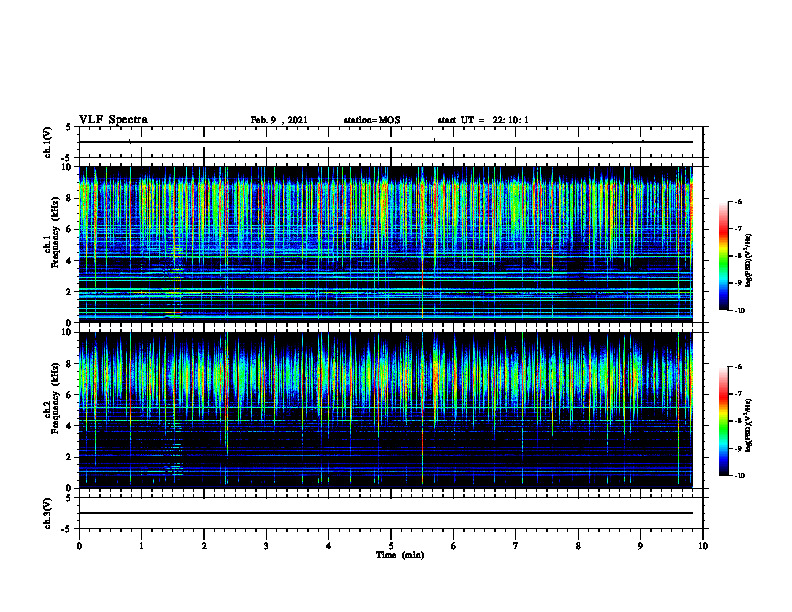Click time-axis tick label "7" at the bottom
The image size is (792, 612).
pyautogui.click(x=516, y=546)
